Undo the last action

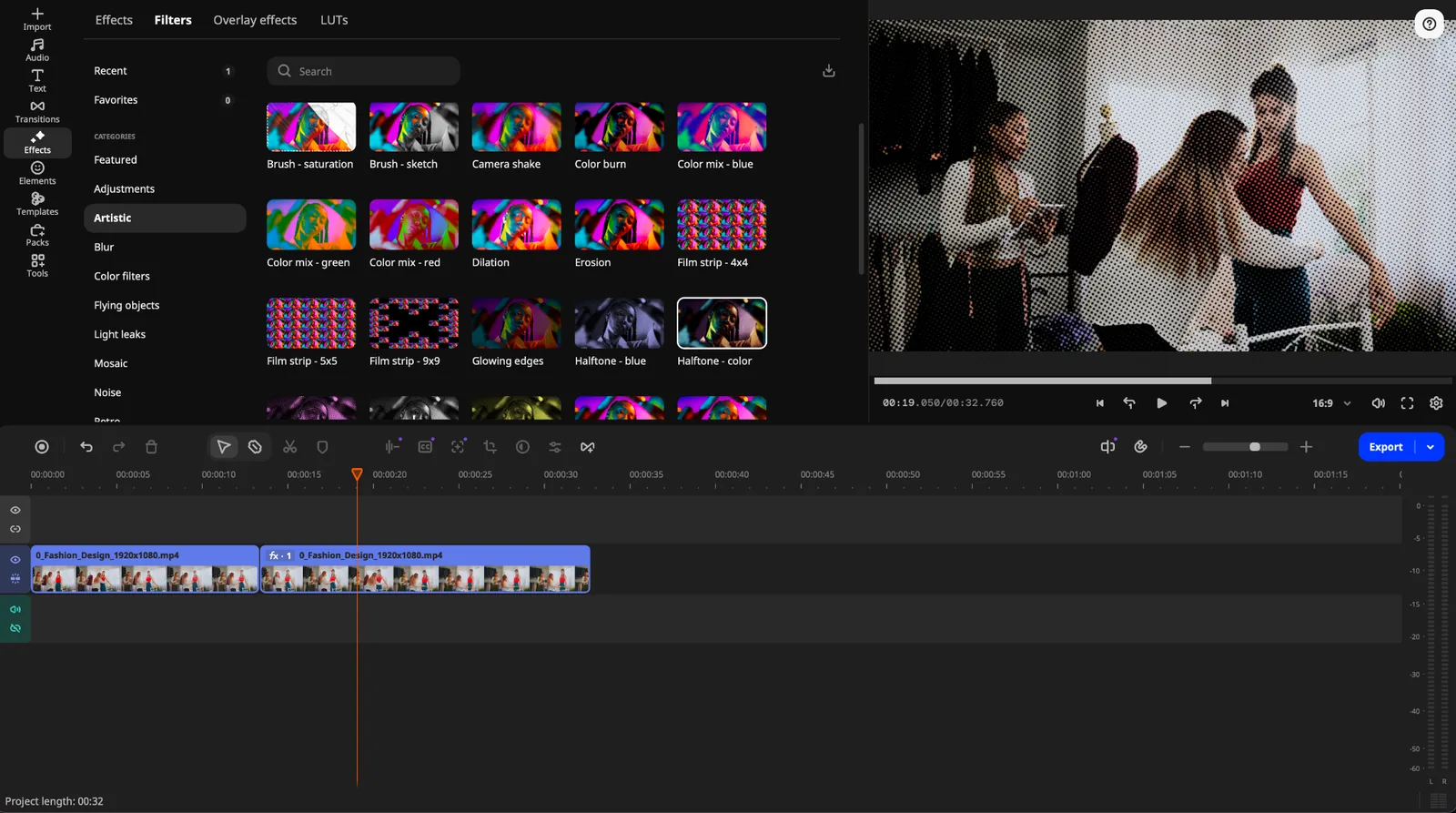(86, 447)
